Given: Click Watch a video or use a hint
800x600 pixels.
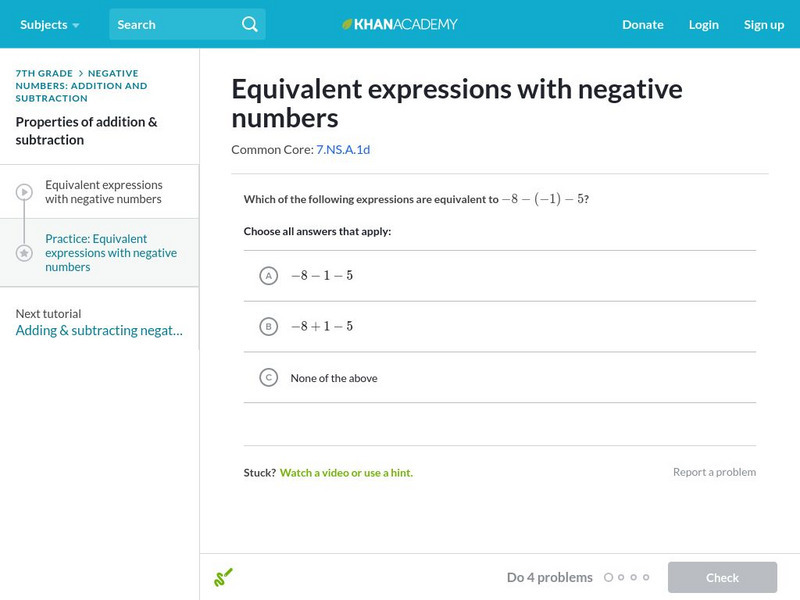Looking at the screenshot, I should point(346,473).
